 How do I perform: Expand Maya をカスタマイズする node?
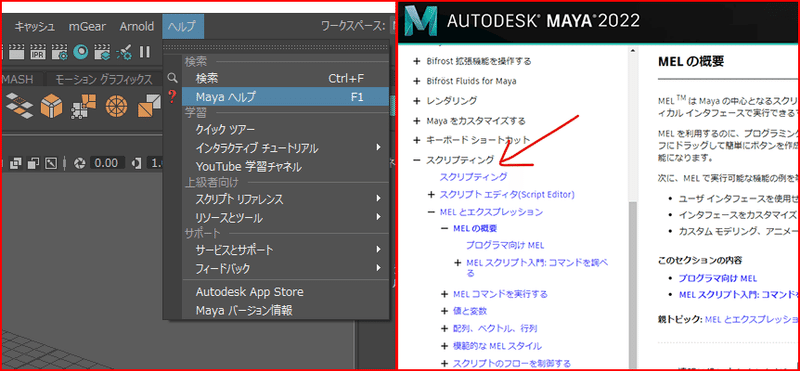417,121
